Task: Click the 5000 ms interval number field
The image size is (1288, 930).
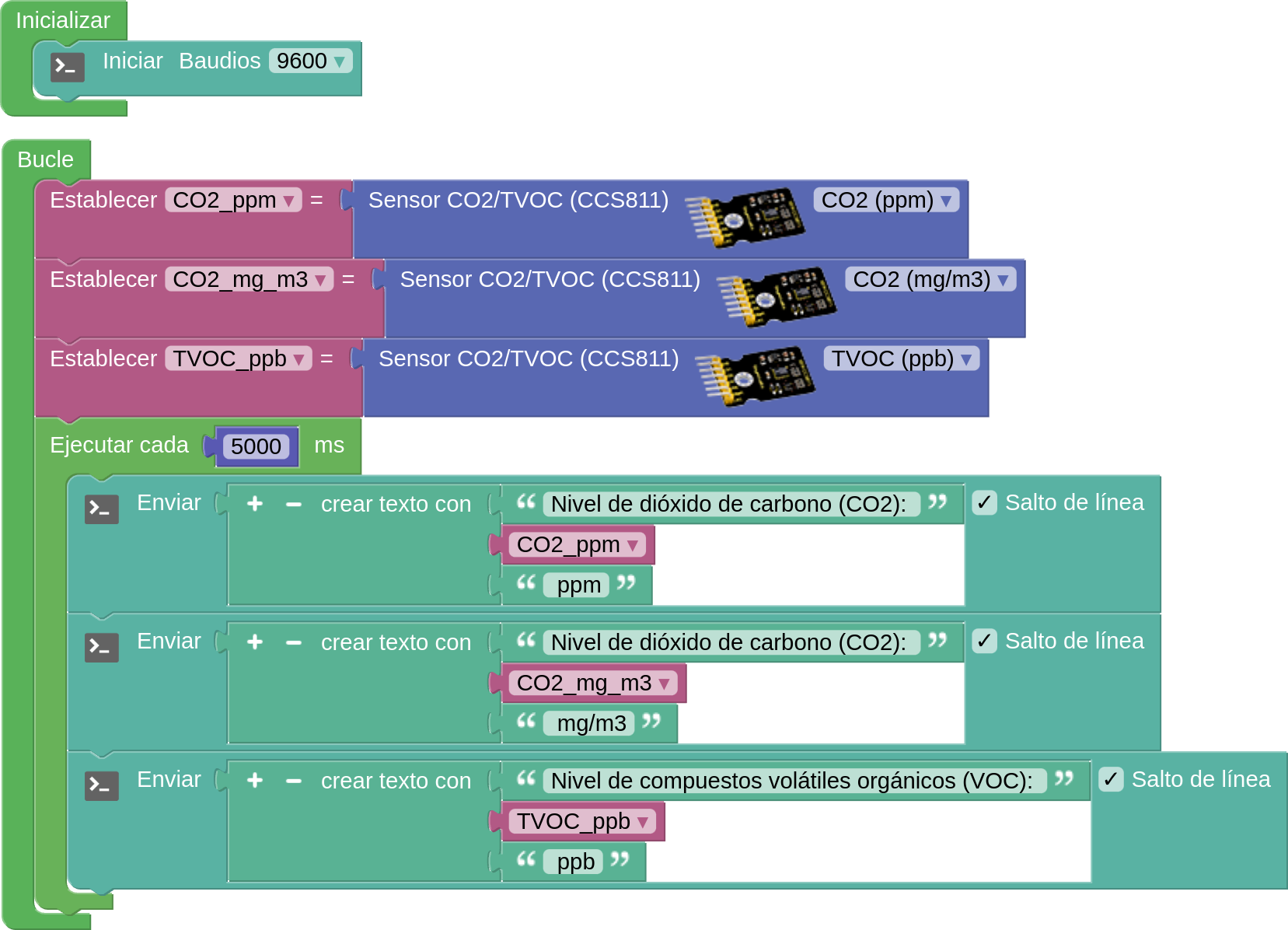Action: point(256,446)
